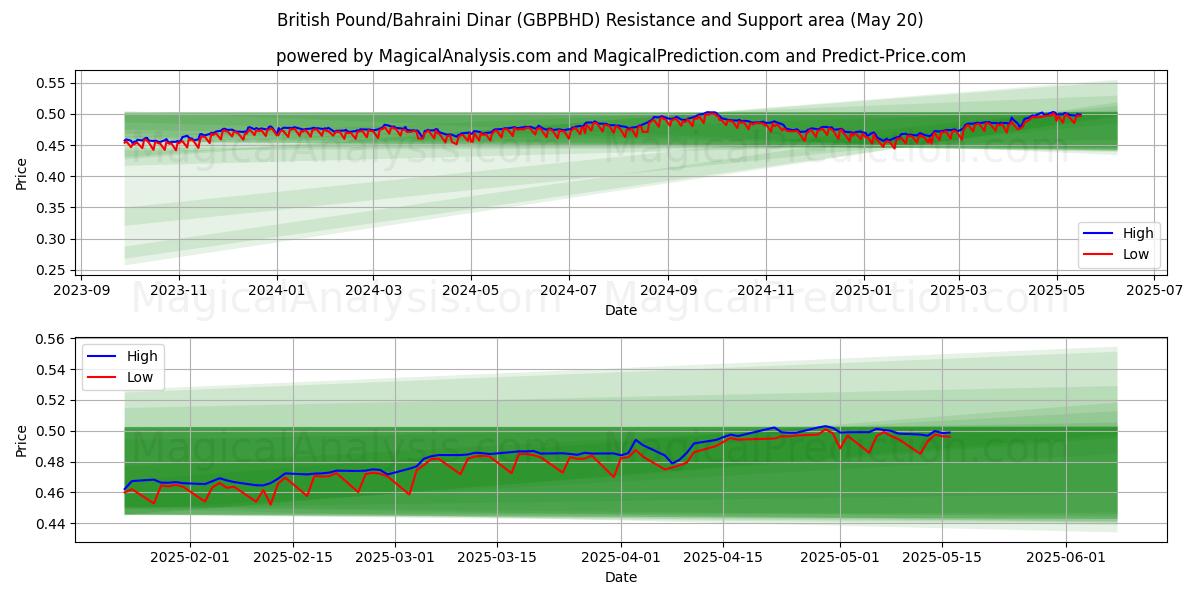Click the 'powered by MagicalAnalysis.com' subtitle
This screenshot has height=600, width=1200.
tap(621, 56)
